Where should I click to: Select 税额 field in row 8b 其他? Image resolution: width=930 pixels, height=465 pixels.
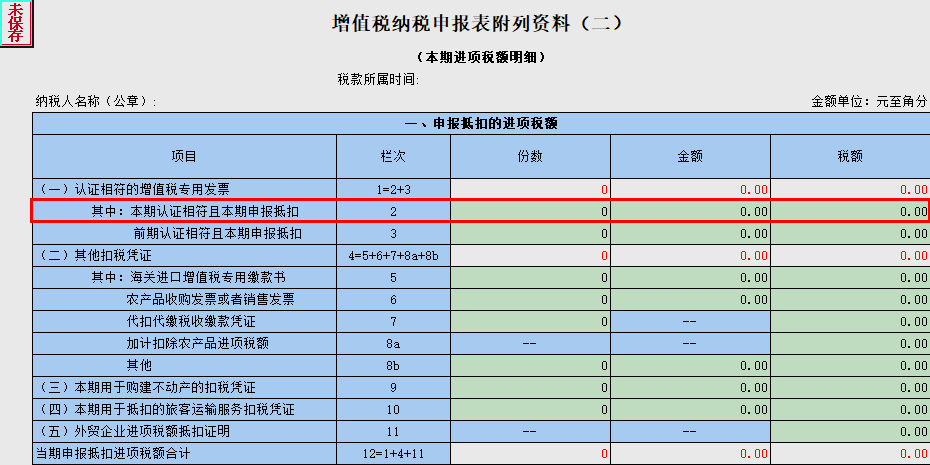point(850,365)
